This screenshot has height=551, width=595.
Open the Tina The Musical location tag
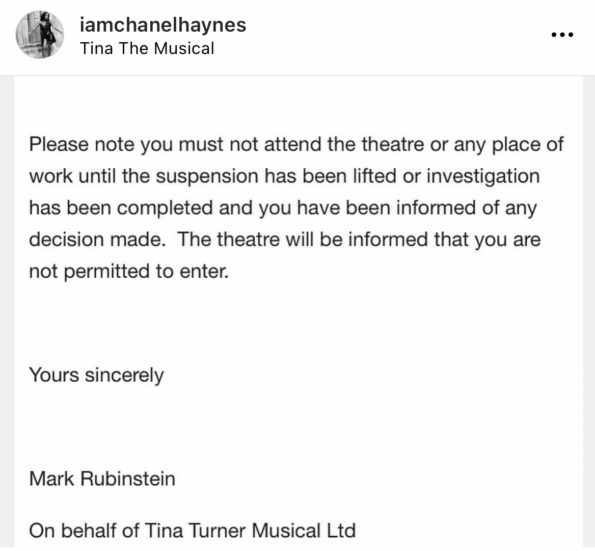(147, 49)
